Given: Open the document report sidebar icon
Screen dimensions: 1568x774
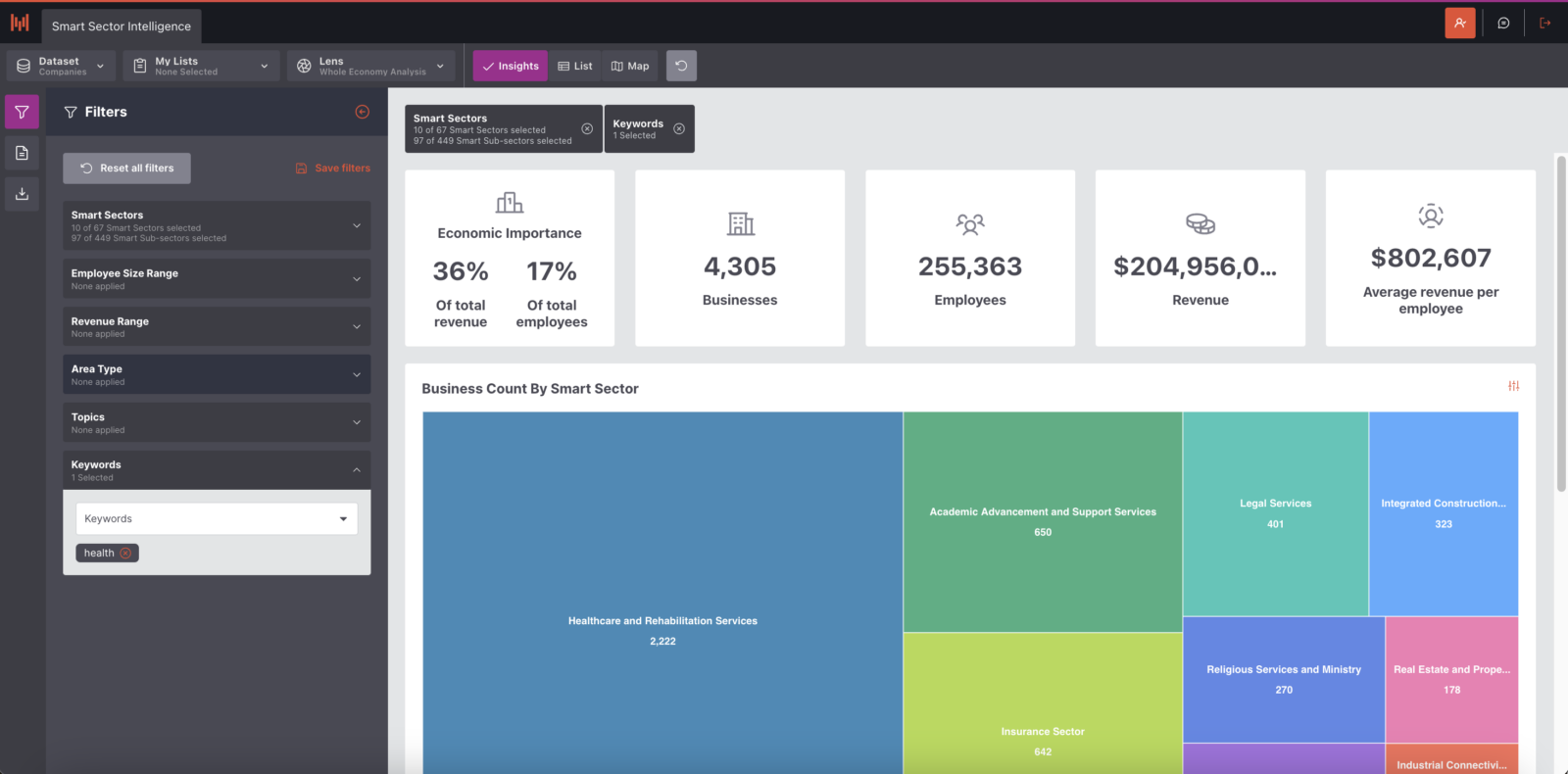Looking at the screenshot, I should coord(22,153).
